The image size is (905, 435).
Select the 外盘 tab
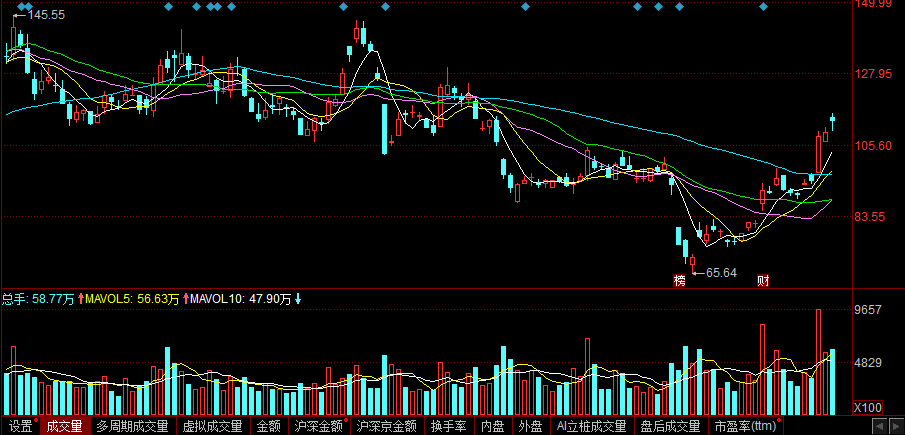530,426
